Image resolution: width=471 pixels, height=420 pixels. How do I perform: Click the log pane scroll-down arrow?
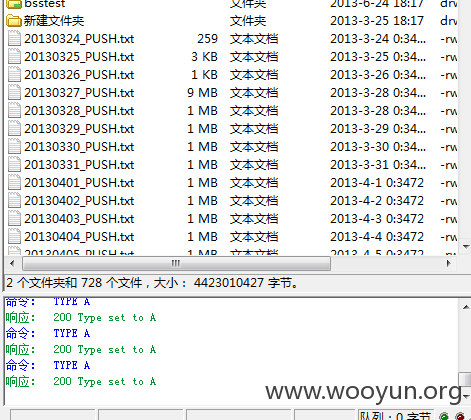point(466,396)
